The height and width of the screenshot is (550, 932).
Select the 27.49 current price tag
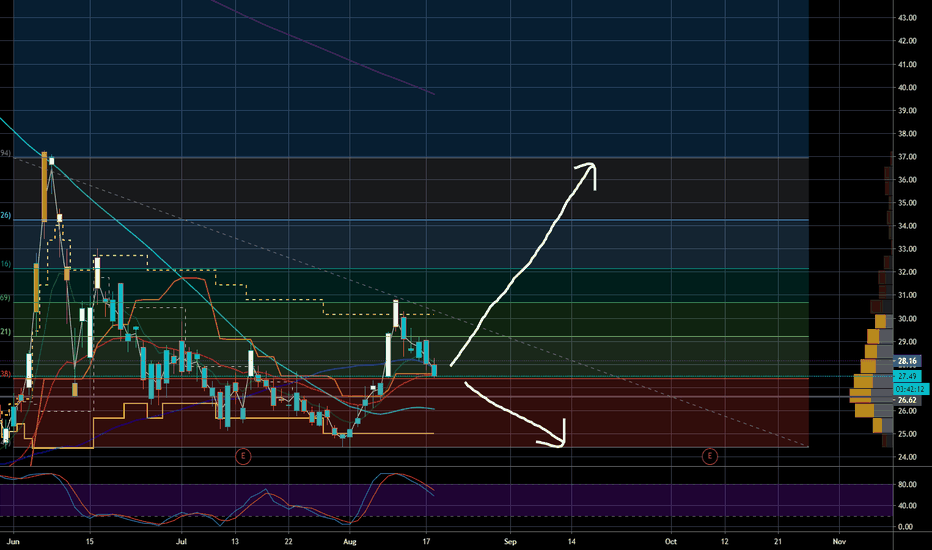(x=907, y=376)
